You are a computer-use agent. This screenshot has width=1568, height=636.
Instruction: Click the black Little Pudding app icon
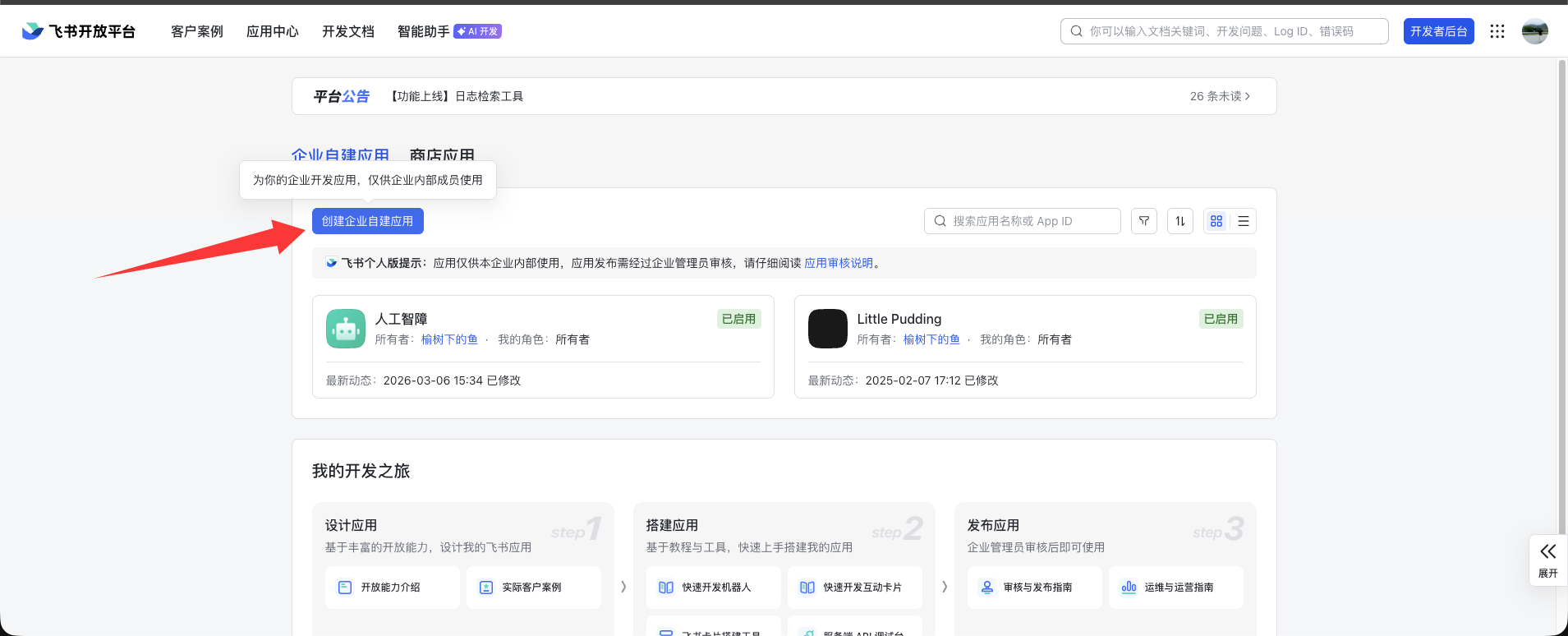point(828,329)
